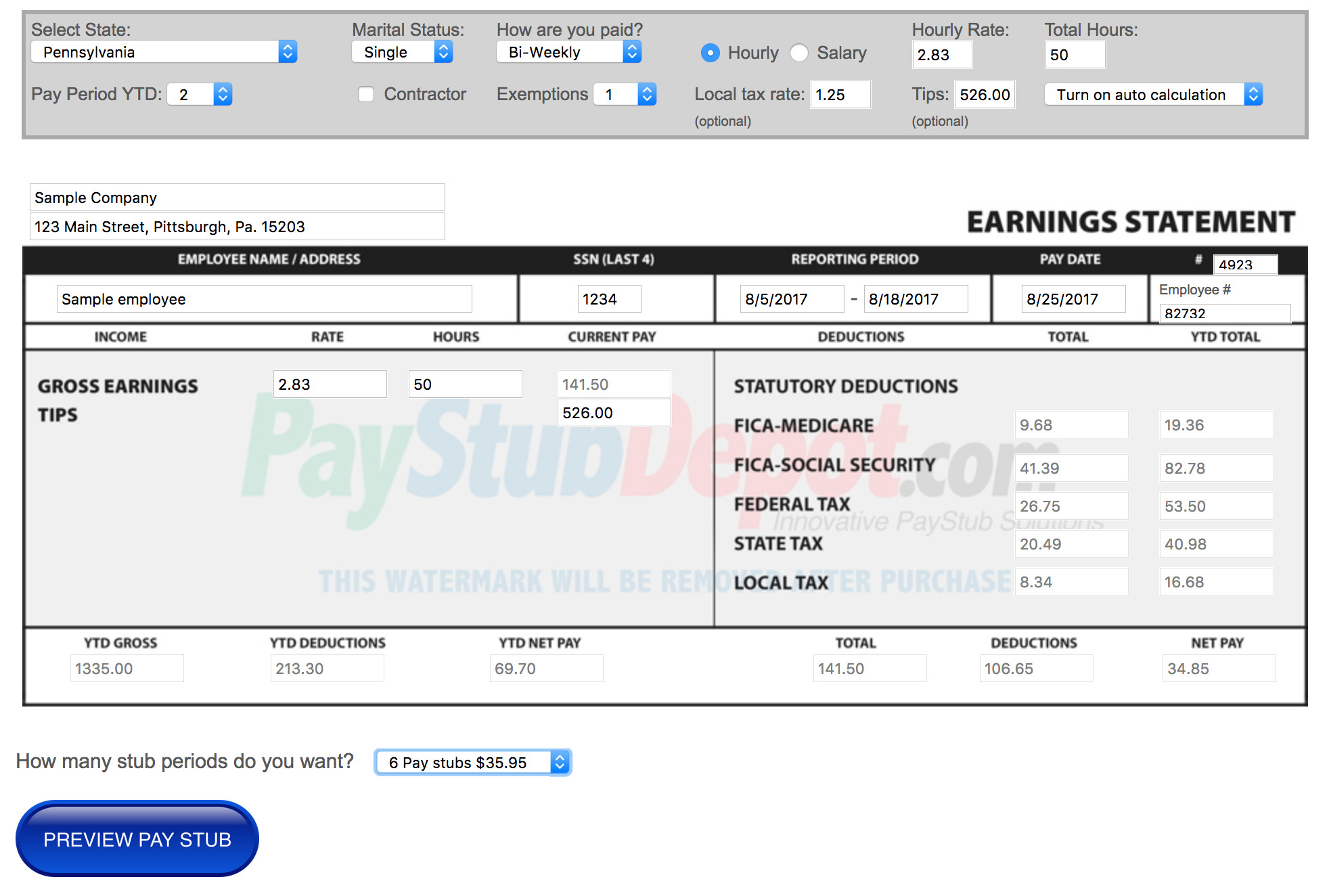Open the Pay Period YTD dropdown

click(200, 94)
